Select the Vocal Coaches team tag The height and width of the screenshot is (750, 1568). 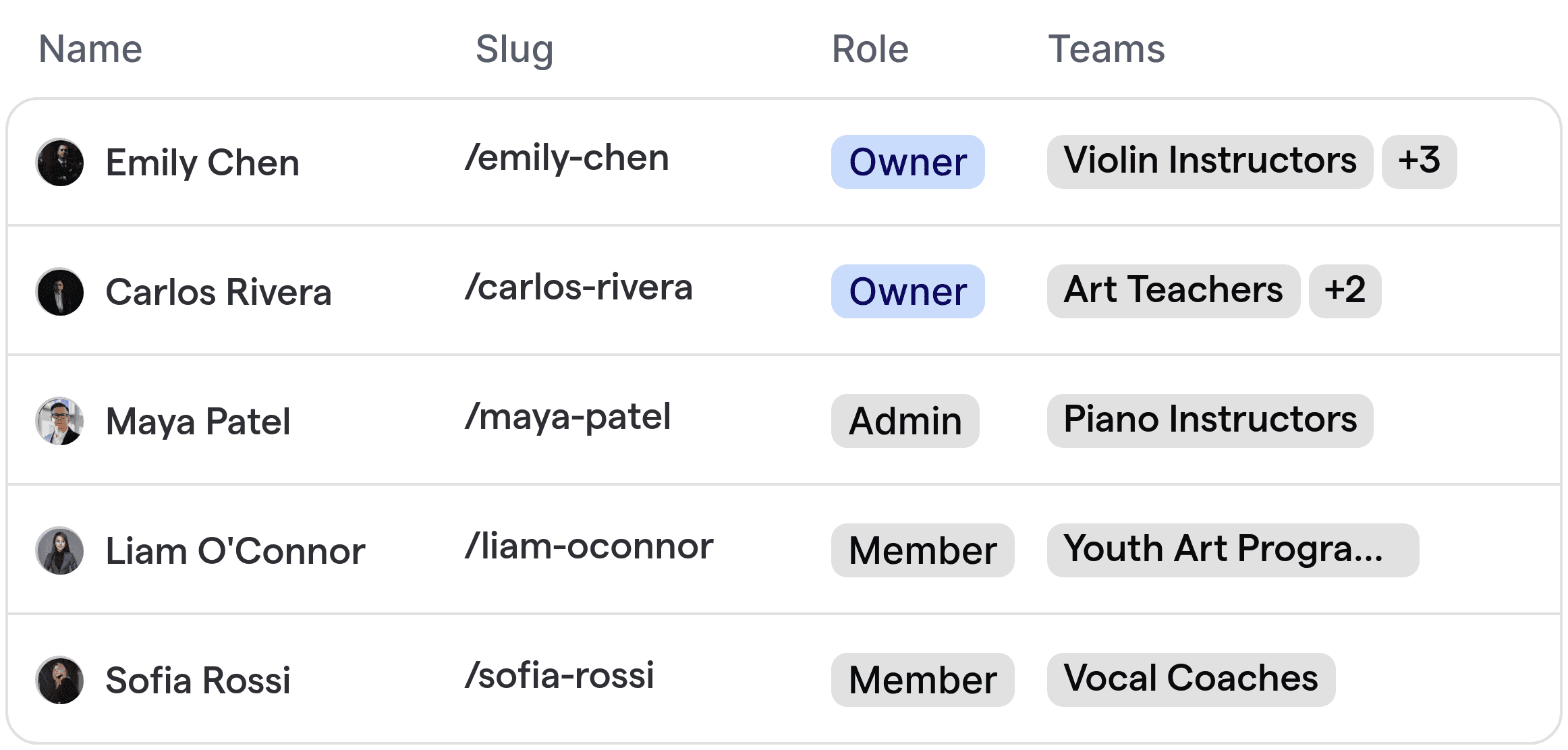click(1190, 680)
